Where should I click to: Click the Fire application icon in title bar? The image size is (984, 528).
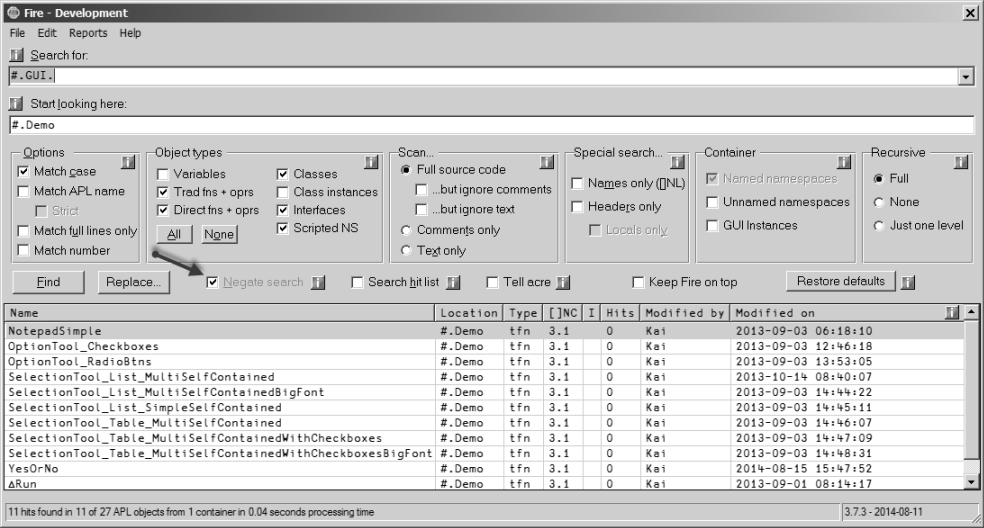pos(13,13)
